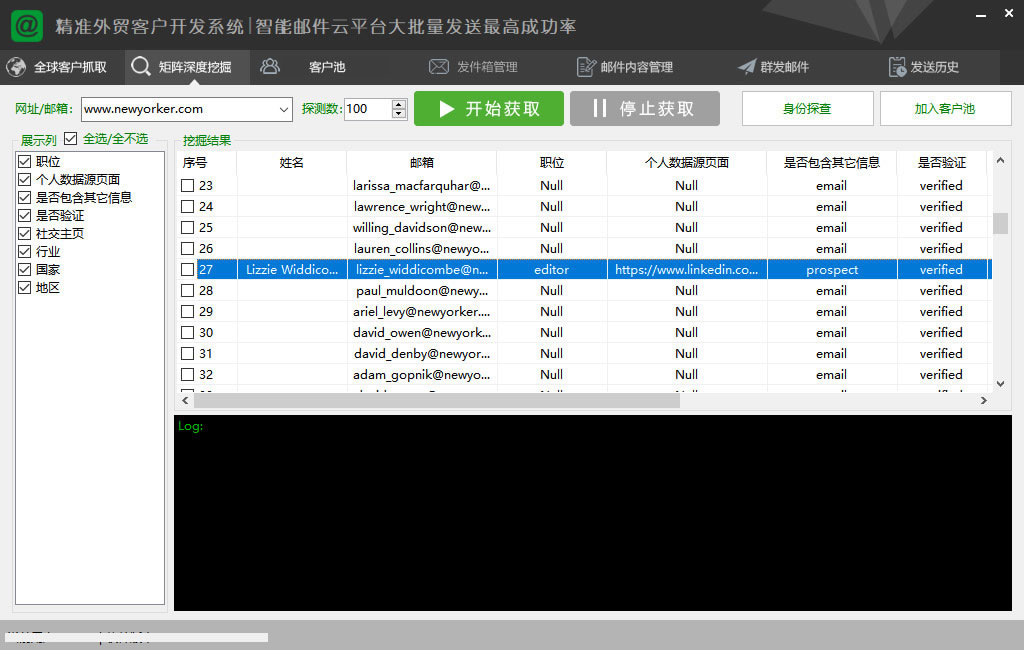Click the 加入客户池 button

coord(945,109)
